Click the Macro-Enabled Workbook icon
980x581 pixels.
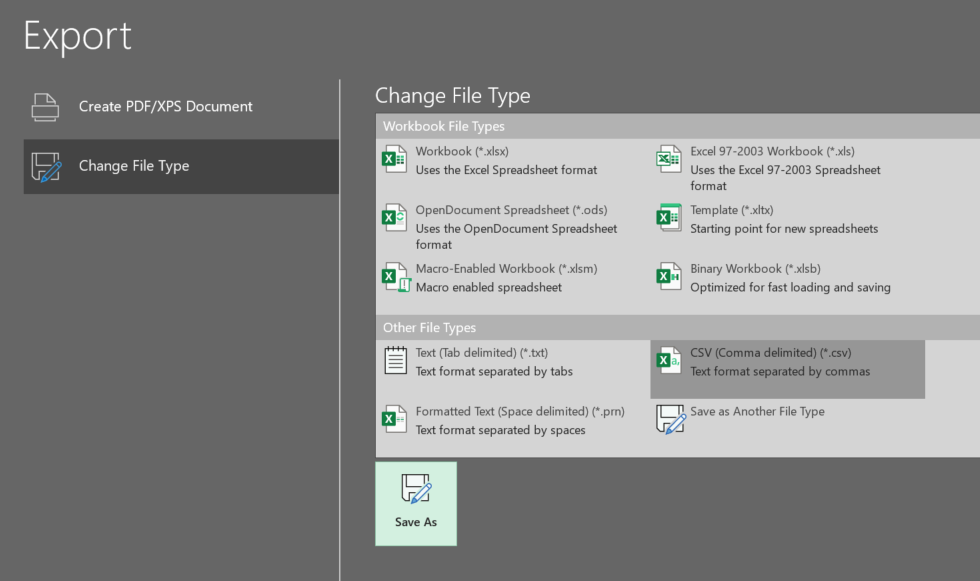coord(394,277)
